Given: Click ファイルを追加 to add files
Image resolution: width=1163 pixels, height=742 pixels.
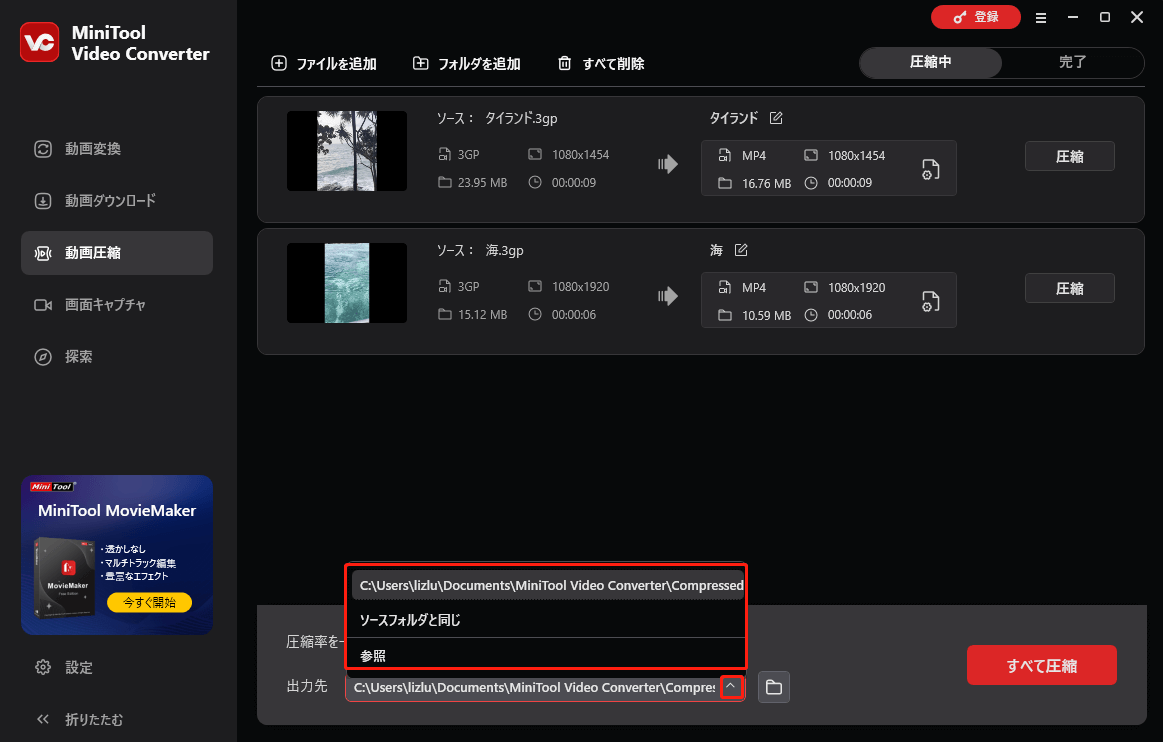Looking at the screenshot, I should tap(324, 64).
